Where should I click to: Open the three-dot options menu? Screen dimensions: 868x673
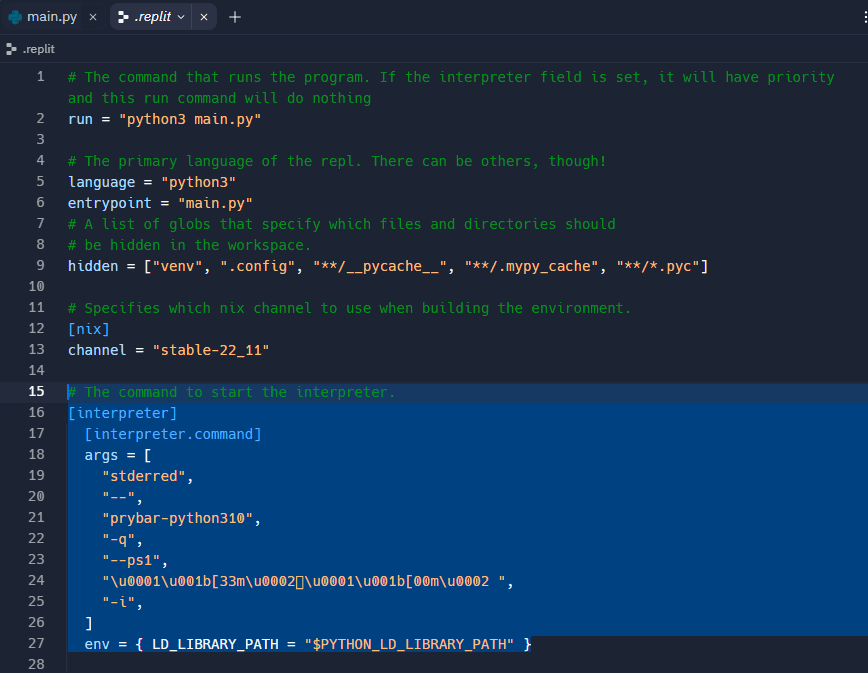point(864,17)
